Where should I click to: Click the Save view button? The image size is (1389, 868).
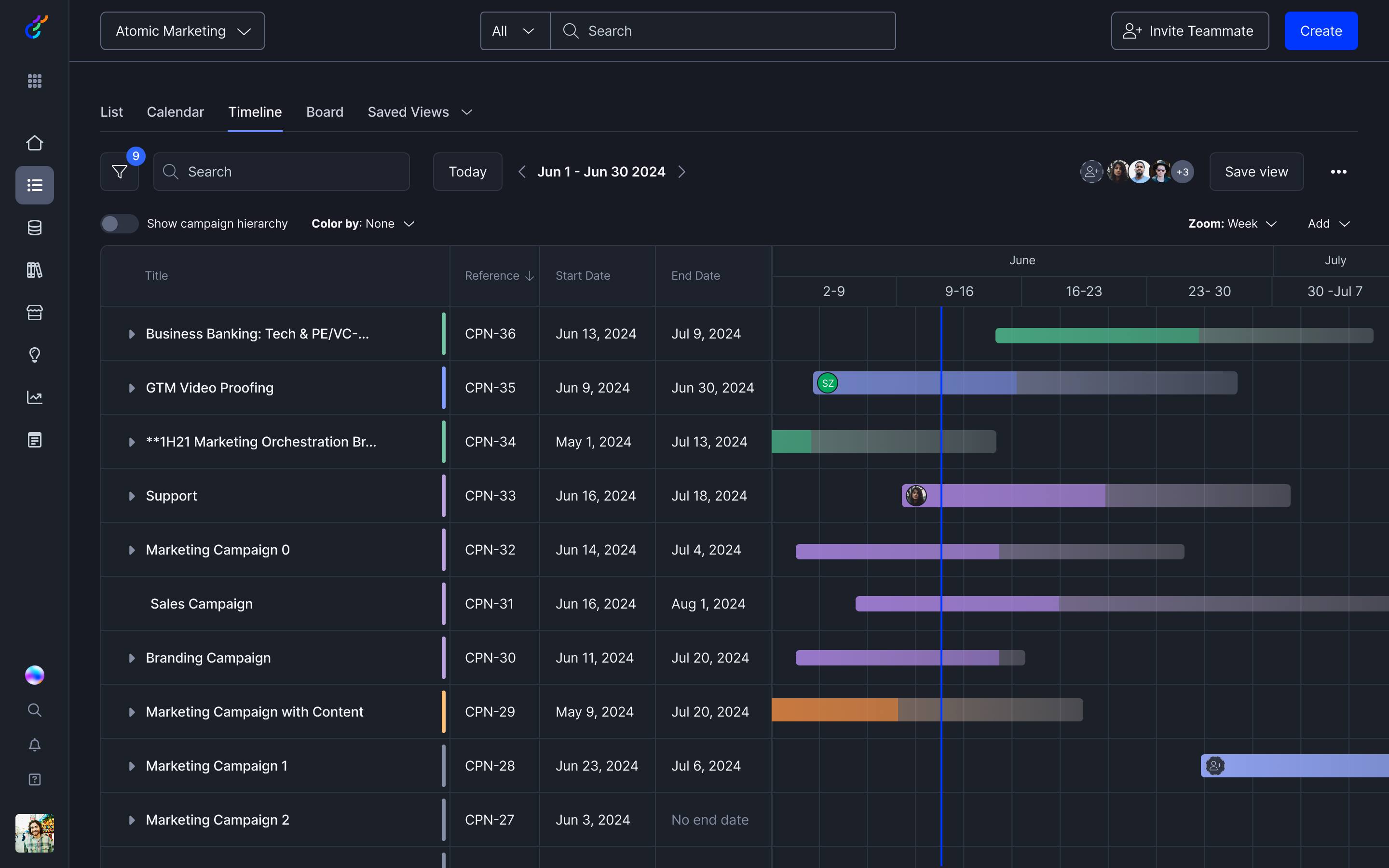click(1256, 172)
